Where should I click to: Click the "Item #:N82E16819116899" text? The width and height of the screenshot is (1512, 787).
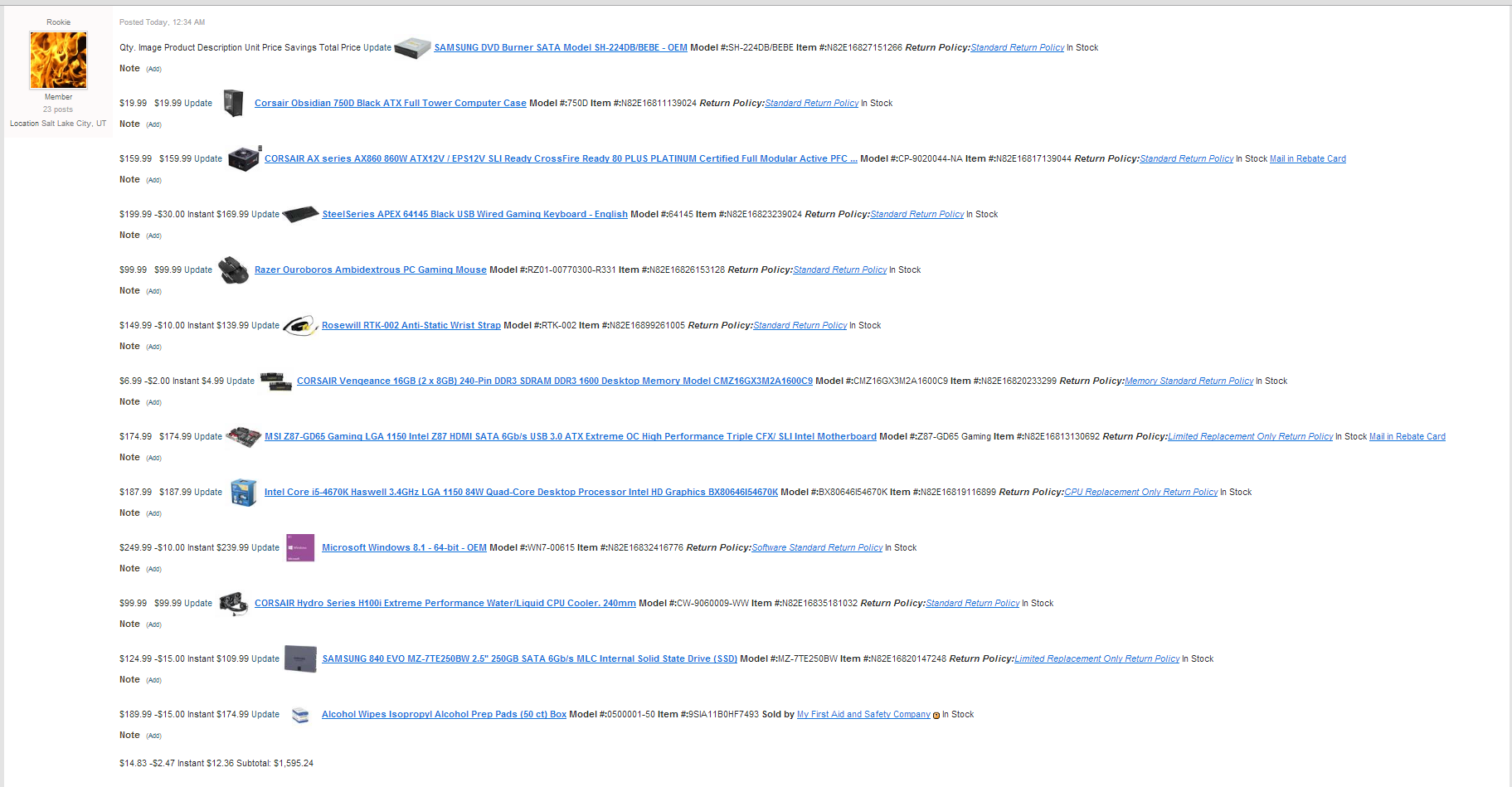[943, 493]
